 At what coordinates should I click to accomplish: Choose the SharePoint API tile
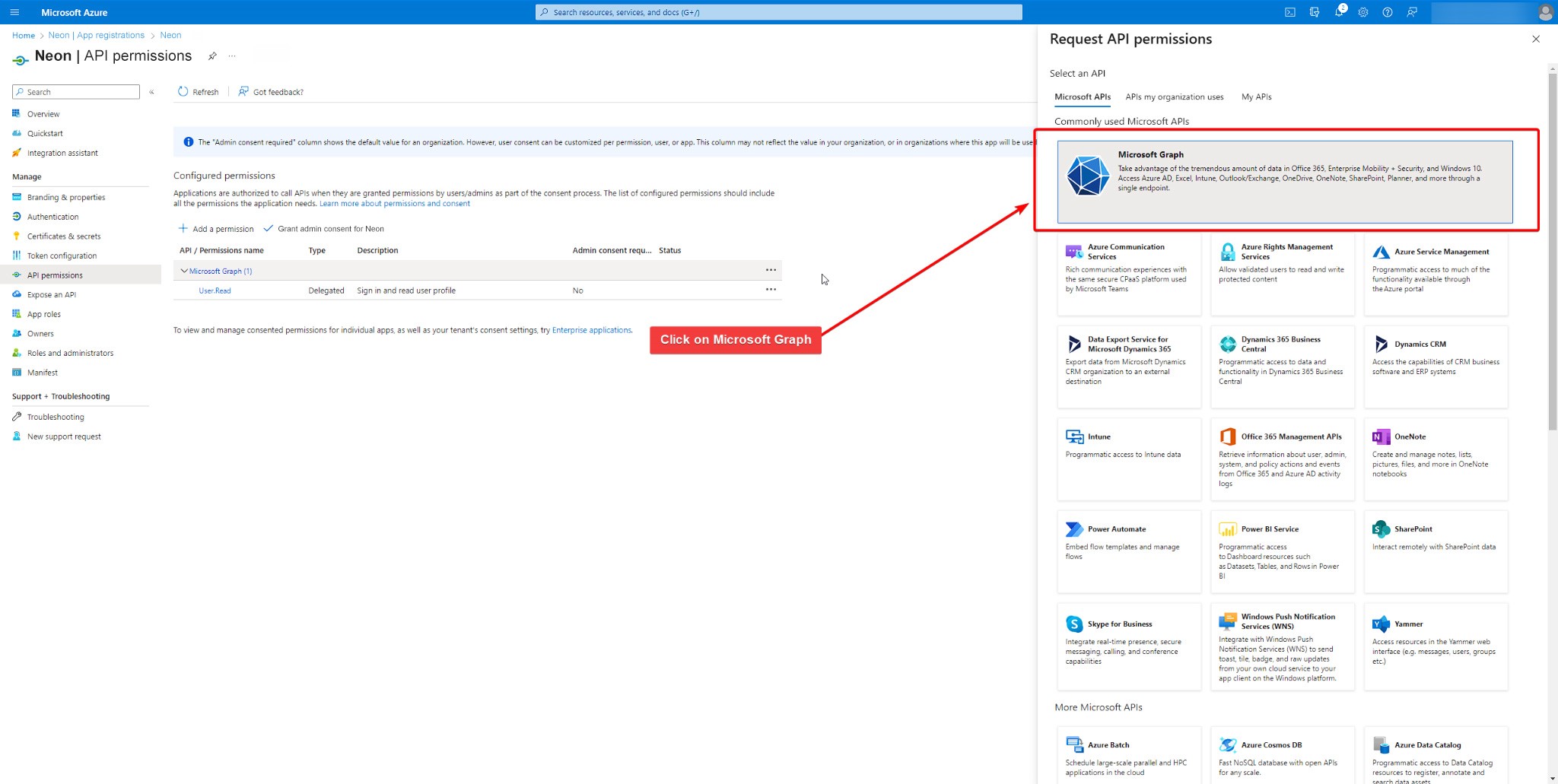pos(1436,551)
